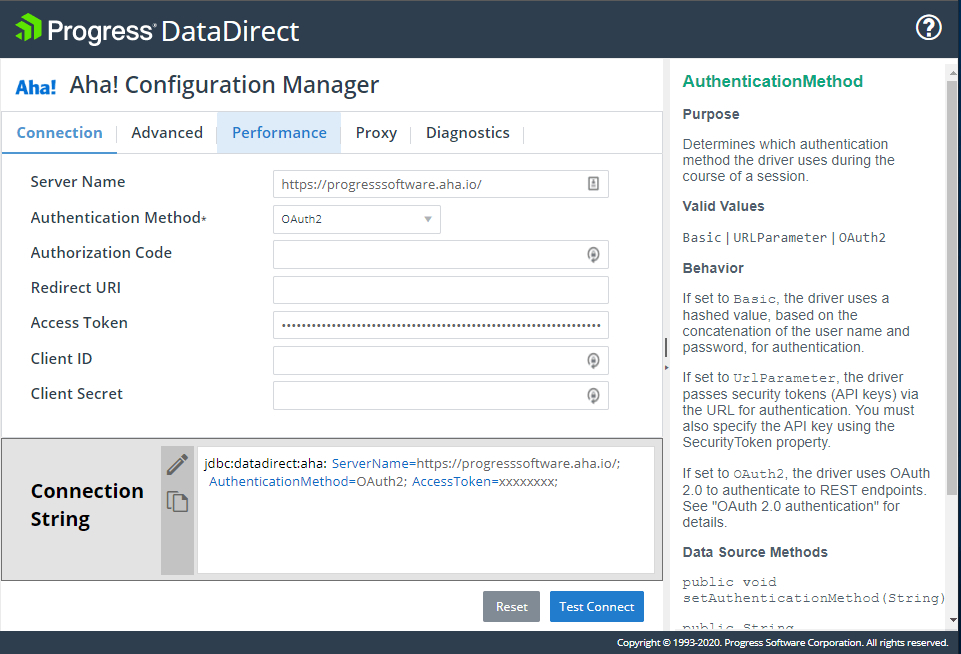
Task: Click the Progress DataDirect logo
Action: 157,30
